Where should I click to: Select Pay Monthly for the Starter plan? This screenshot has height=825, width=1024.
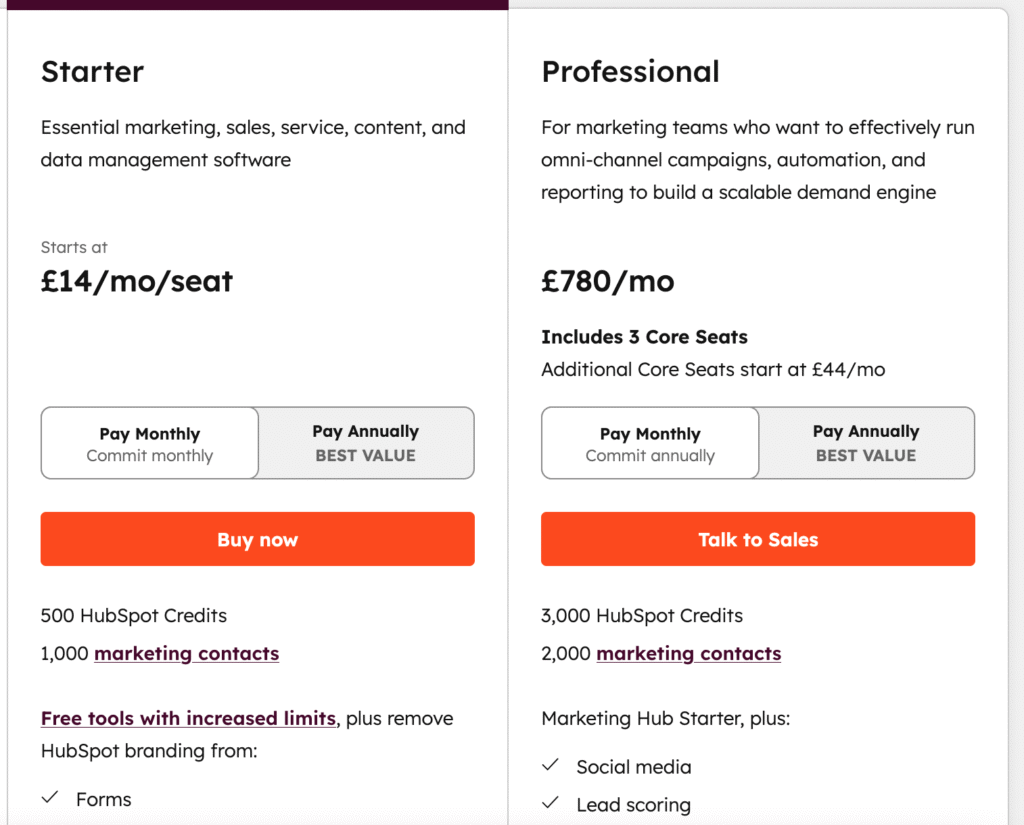pos(149,442)
